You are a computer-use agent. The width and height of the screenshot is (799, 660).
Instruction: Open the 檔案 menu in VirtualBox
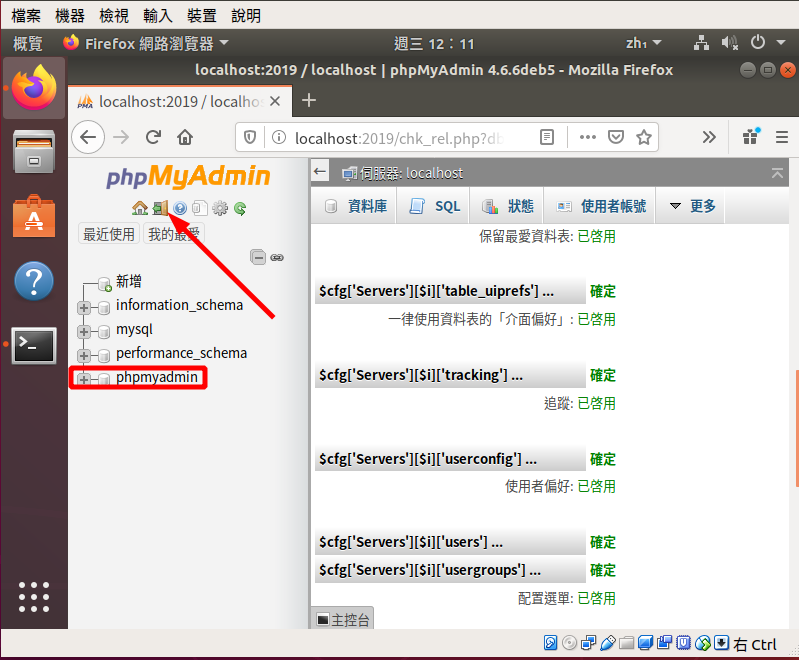coord(25,15)
